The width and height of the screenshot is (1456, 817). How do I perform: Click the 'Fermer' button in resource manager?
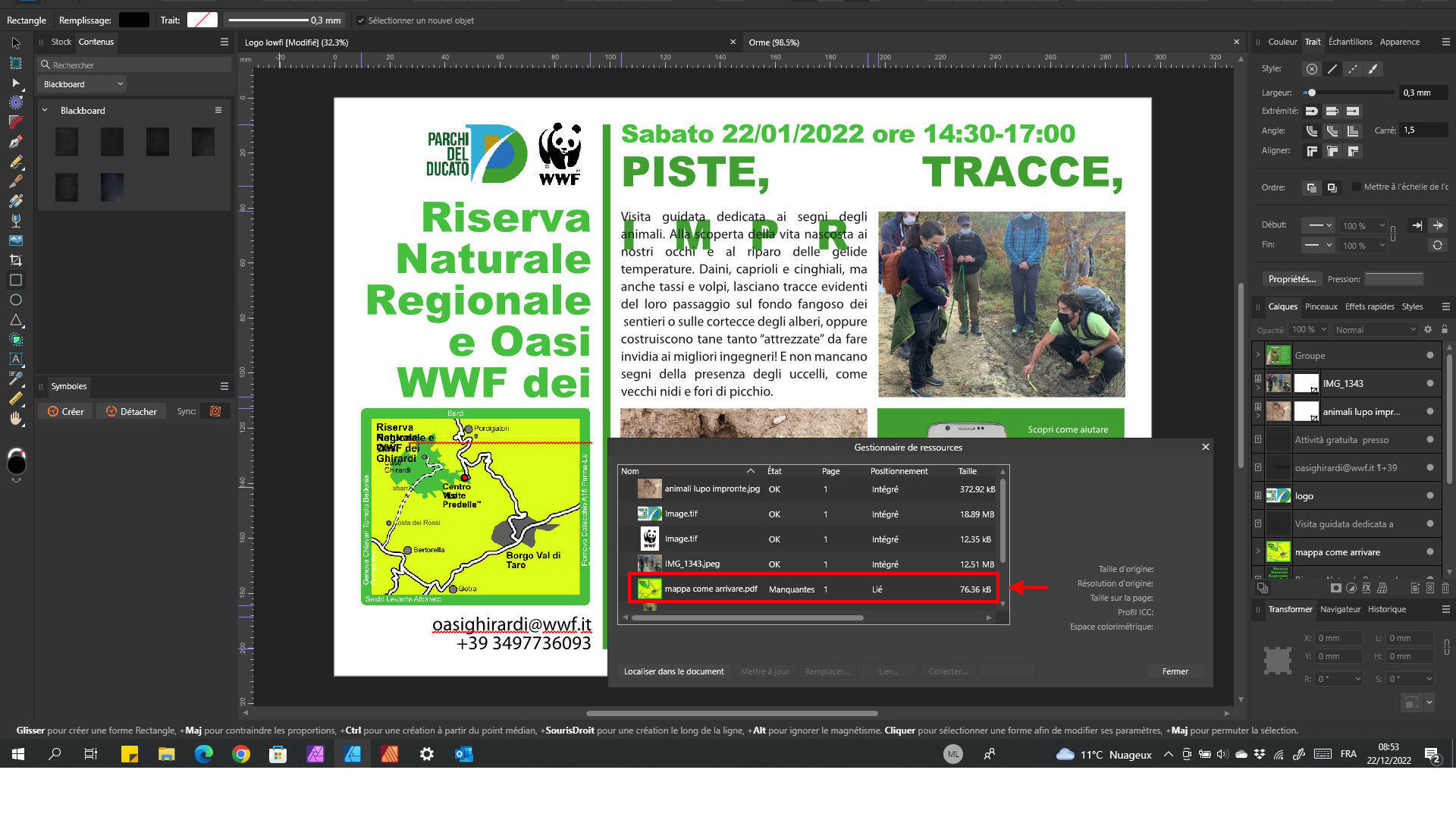[x=1175, y=671]
